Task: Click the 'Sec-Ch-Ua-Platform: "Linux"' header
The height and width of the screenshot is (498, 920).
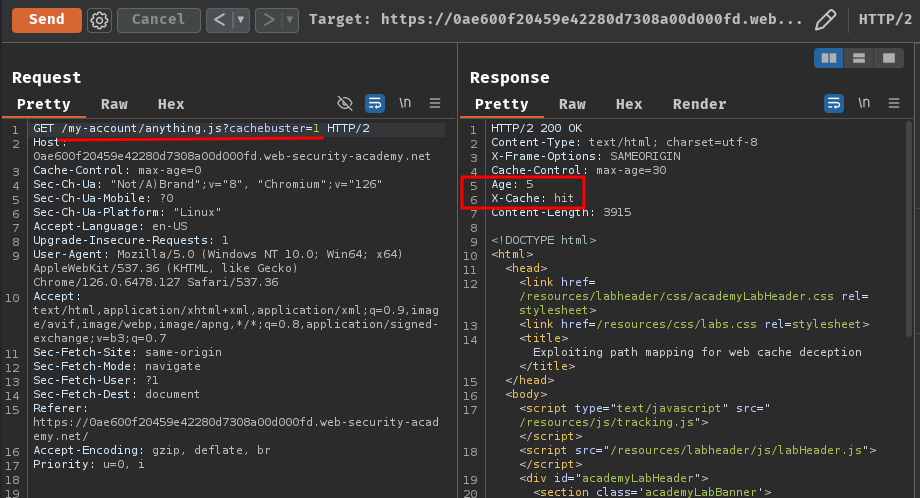Action: coord(127,212)
